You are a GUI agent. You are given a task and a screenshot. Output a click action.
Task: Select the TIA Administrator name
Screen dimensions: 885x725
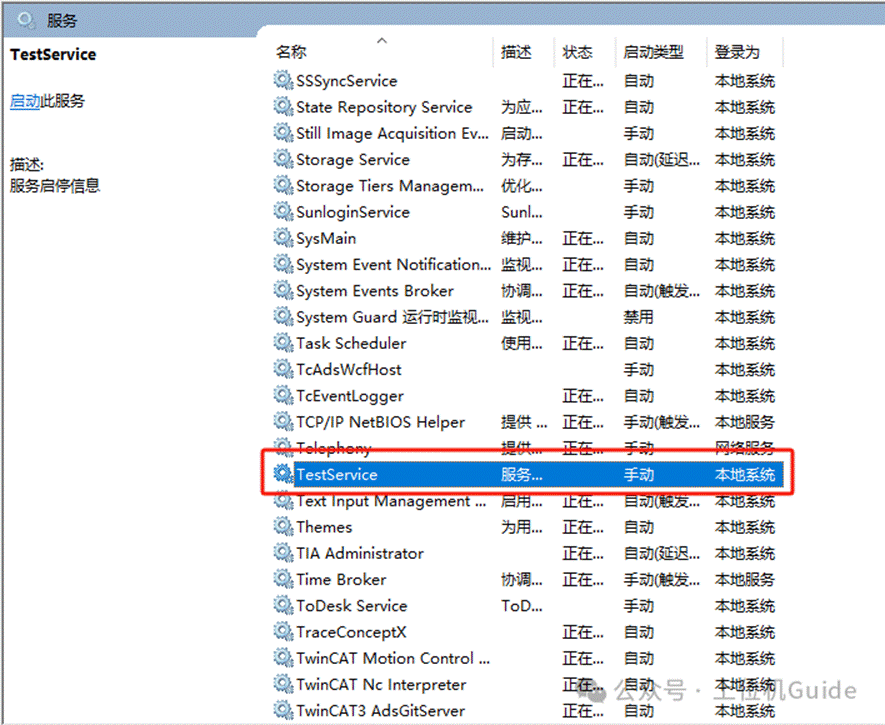tap(360, 553)
